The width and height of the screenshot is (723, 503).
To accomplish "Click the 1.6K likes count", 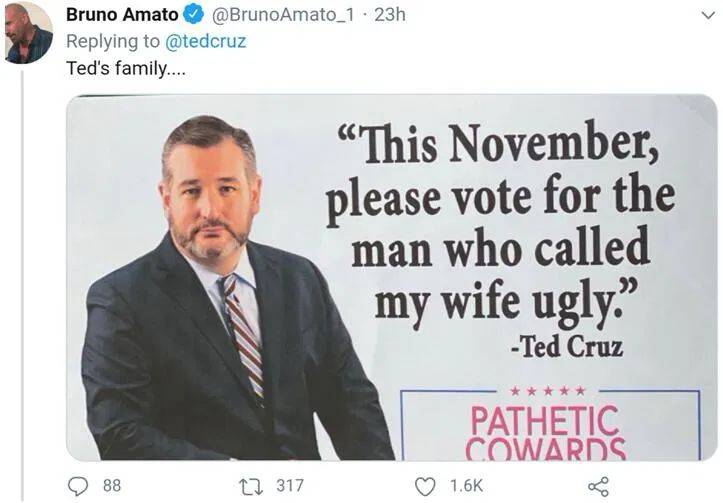I will coord(466,486).
